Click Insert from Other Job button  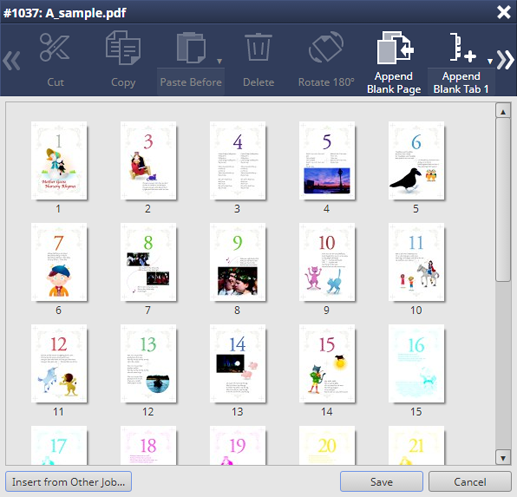click(68, 482)
